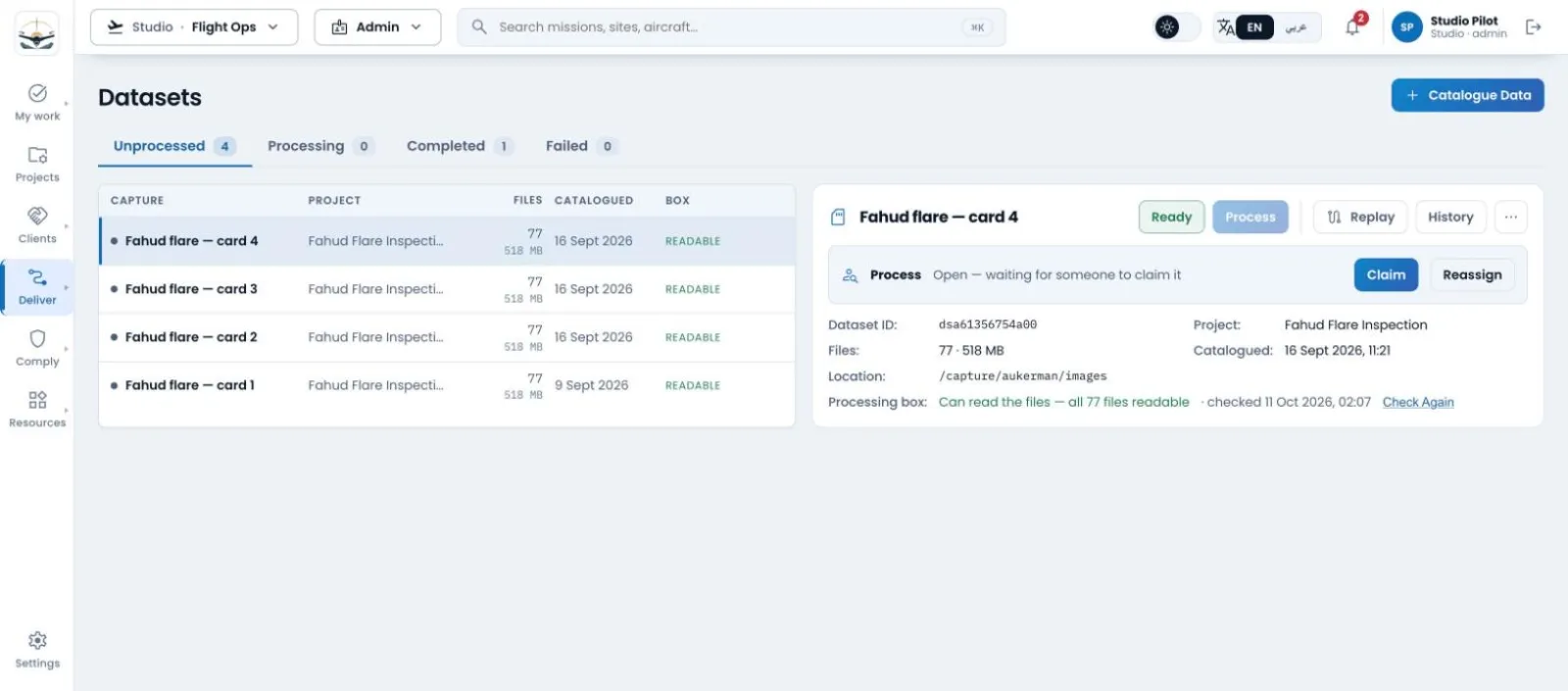This screenshot has width=1568, height=691.
Task: Click the 9 Sept 2026 catalogued date
Action: coord(592,385)
